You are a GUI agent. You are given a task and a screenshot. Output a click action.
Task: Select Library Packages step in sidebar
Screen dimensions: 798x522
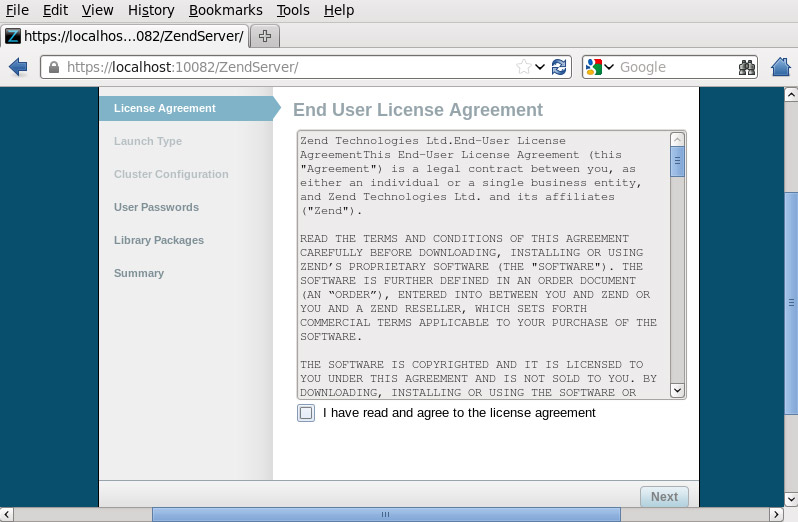pos(159,240)
